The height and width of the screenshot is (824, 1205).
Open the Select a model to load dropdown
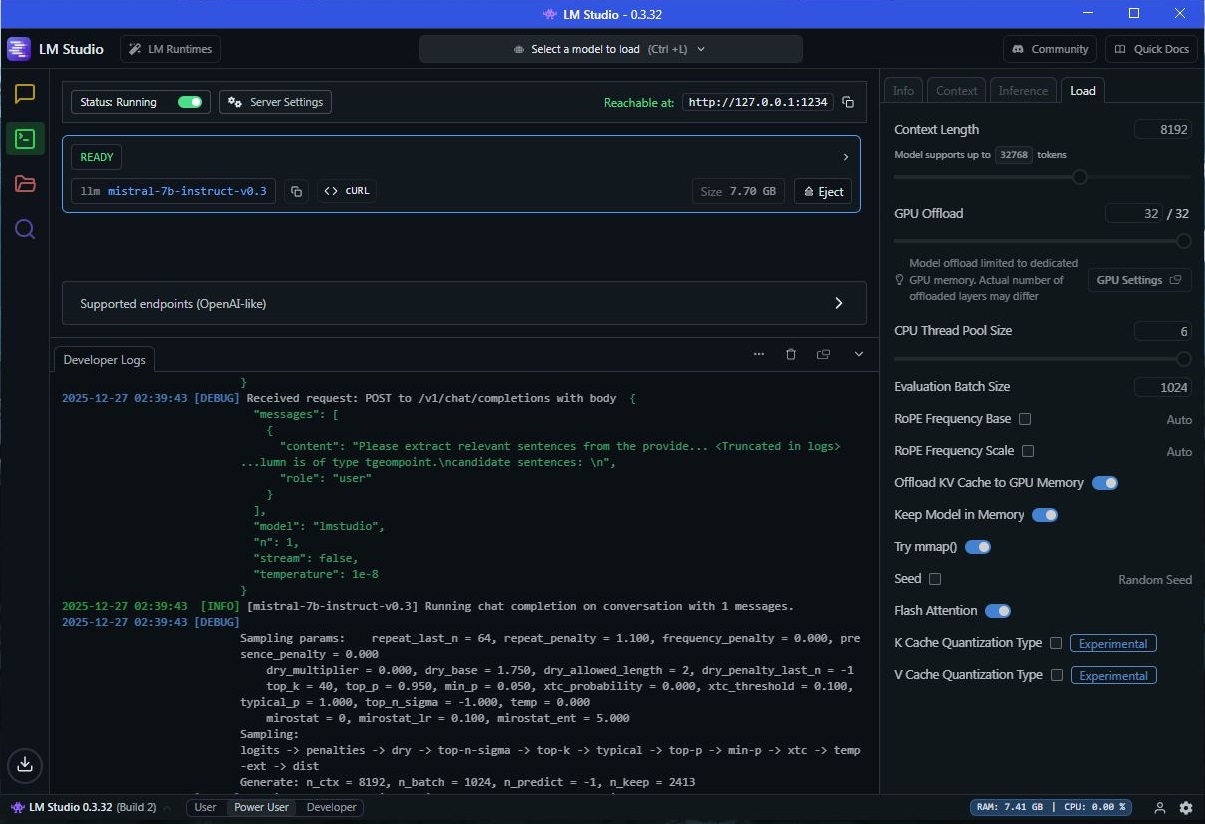[610, 49]
